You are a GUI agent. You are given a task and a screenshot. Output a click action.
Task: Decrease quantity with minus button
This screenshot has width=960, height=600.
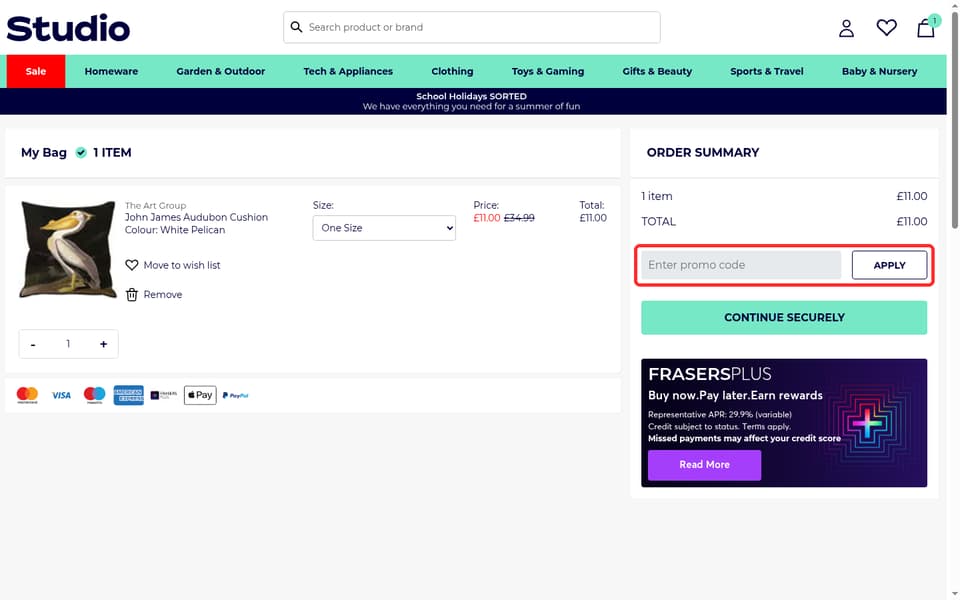pyautogui.click(x=33, y=344)
